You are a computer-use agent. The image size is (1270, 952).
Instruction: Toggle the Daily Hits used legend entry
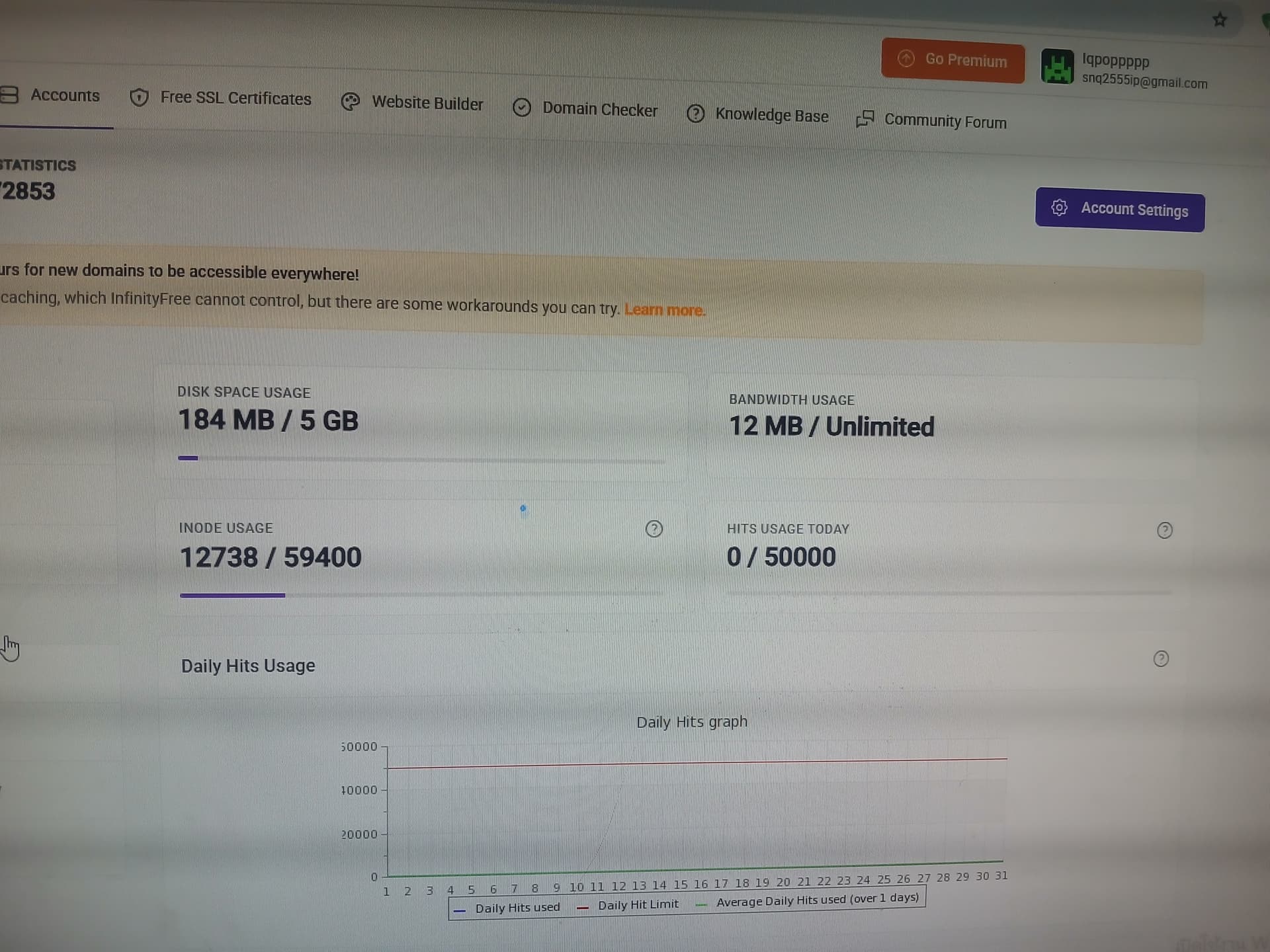coord(507,908)
